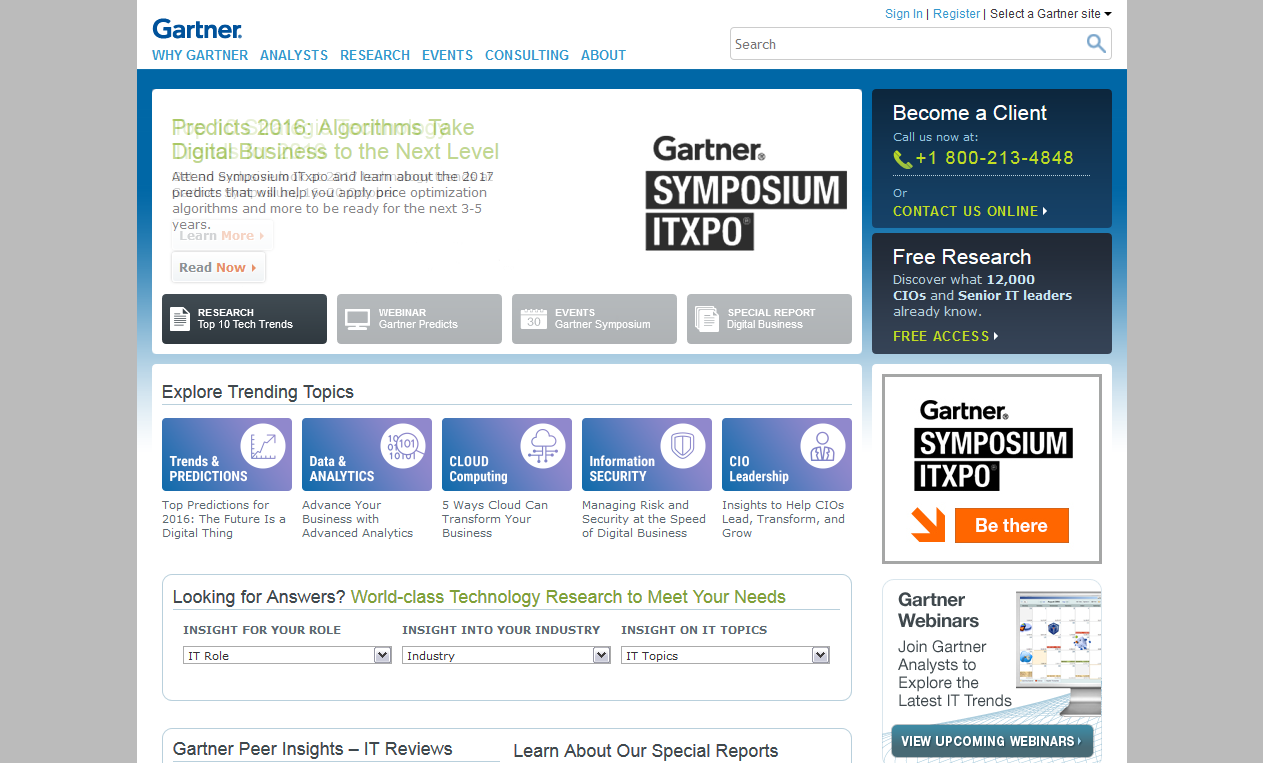The image size is (1263, 763).
Task: Click the chart icon on Trends & Predictions
Action: 263,445
